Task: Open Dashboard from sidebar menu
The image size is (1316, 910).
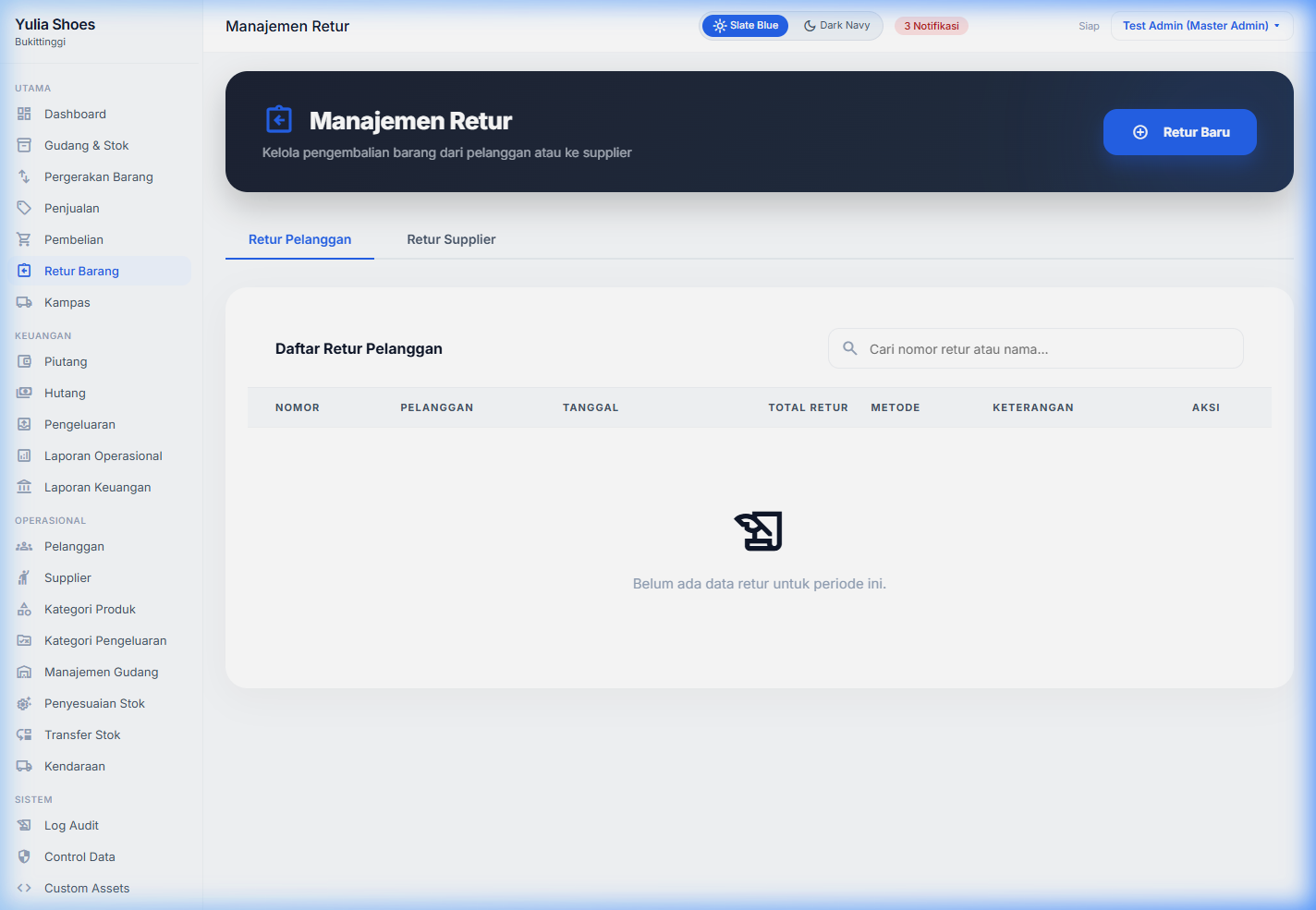Action: tap(98, 114)
